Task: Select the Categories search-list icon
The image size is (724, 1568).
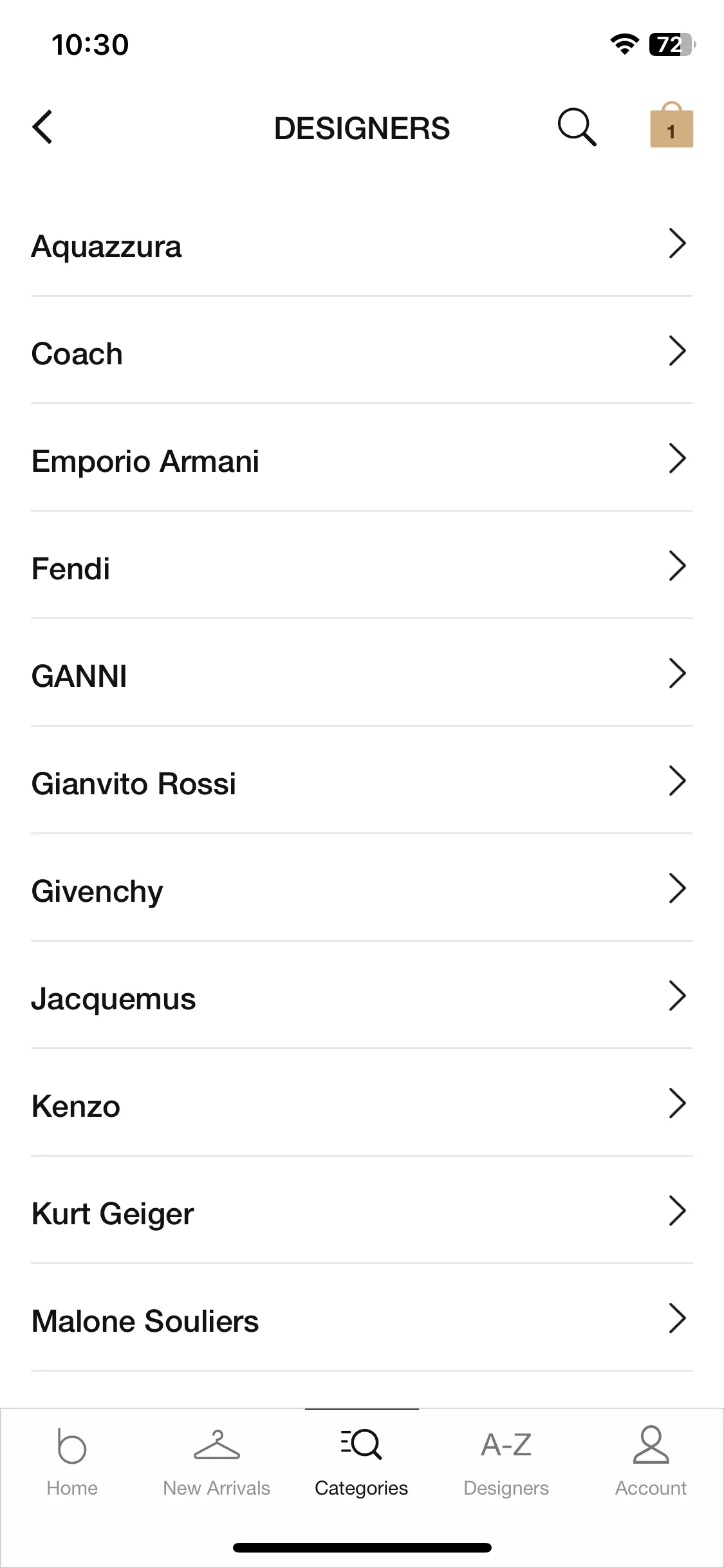Action: click(x=362, y=1444)
